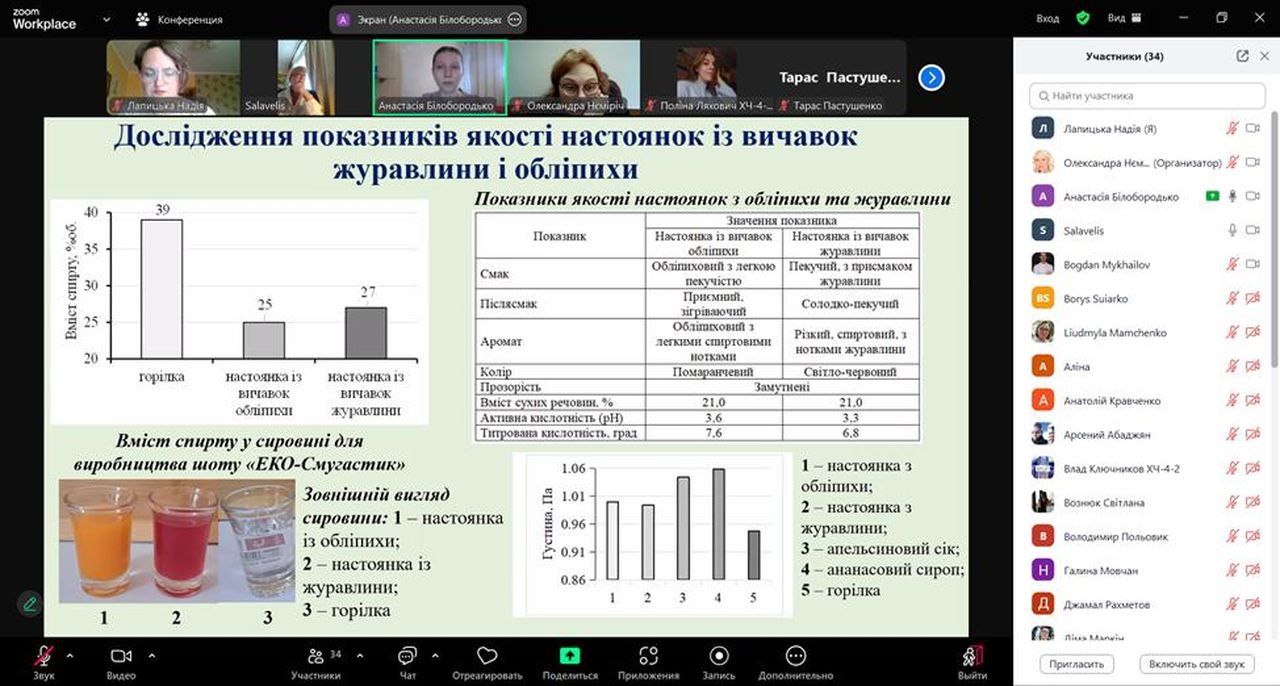Open options for Экран shared screen indicator
The image size is (1280, 686).
coord(515,19)
